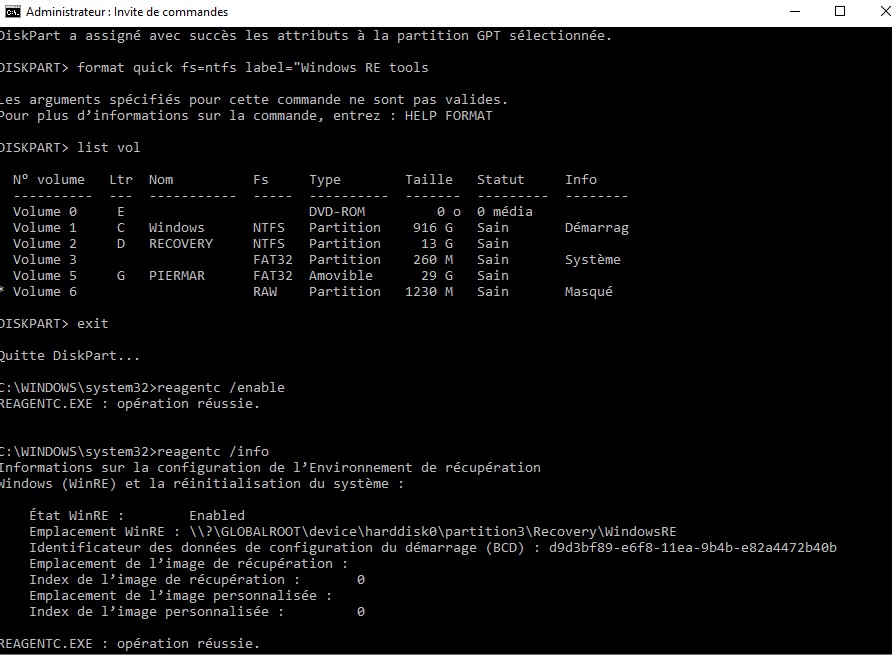
Task: Click the 'PIERMAR' volume name
Action: click(176, 275)
